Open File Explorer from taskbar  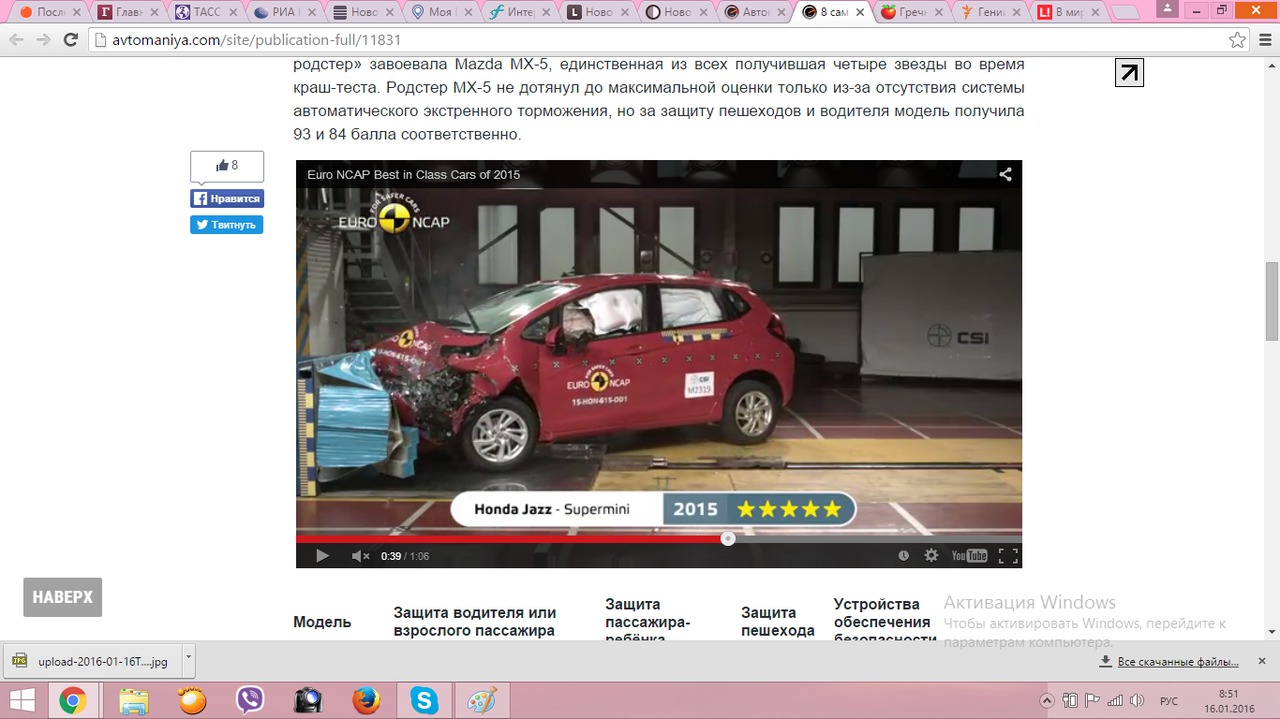pos(133,701)
